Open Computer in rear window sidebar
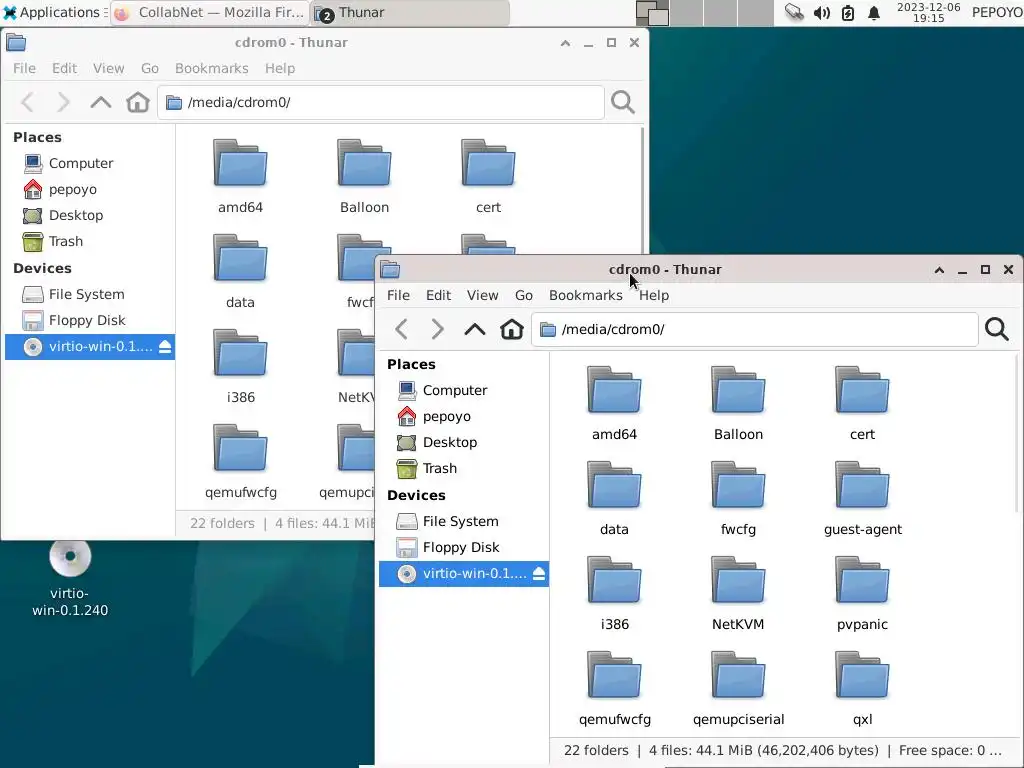Screen dimensions: 1024x768 coord(81,163)
